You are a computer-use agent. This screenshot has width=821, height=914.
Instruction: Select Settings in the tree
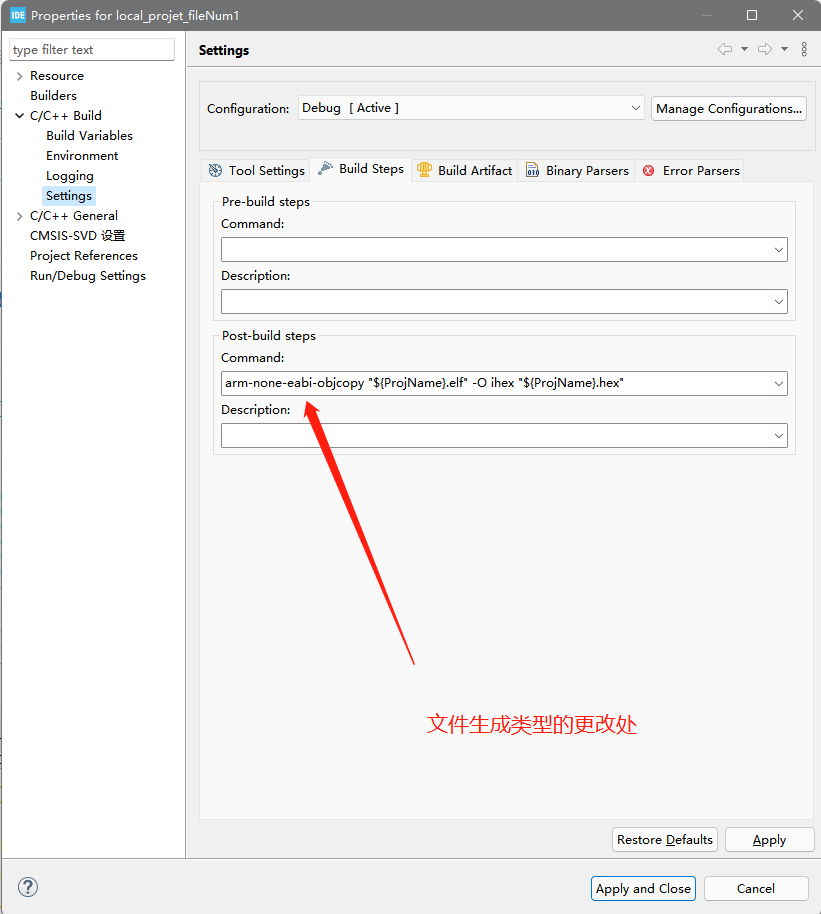click(x=69, y=195)
